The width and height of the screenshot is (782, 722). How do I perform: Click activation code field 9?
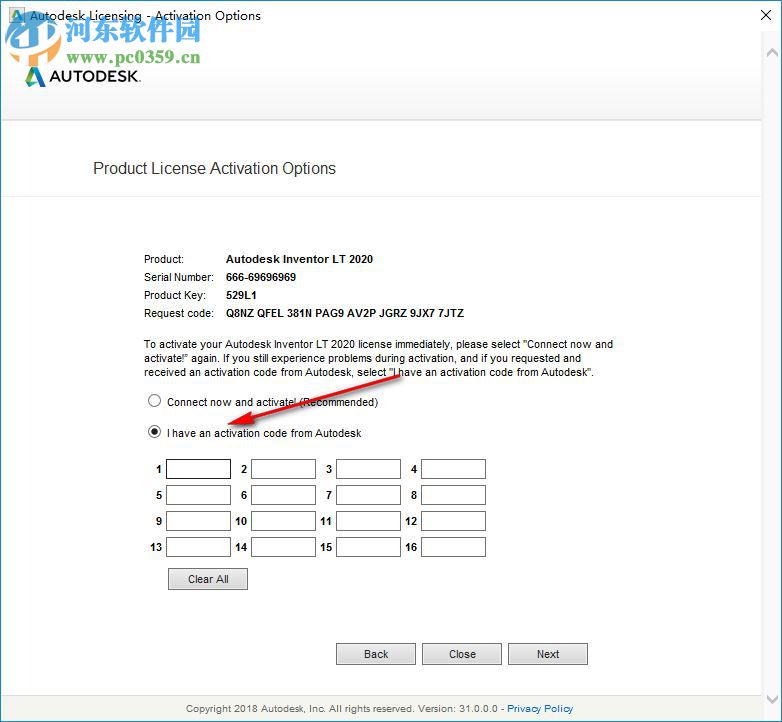[x=198, y=521]
